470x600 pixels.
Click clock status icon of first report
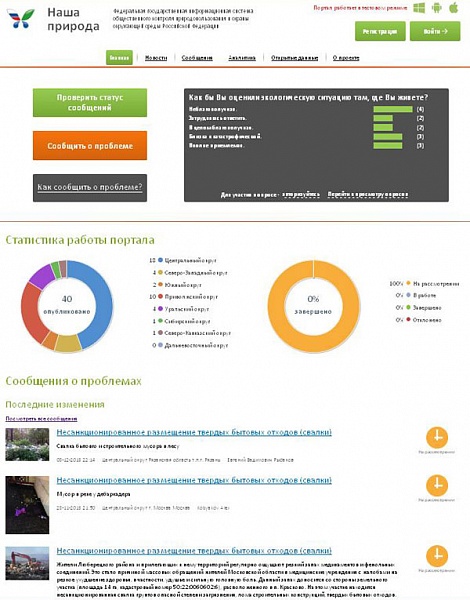click(437, 437)
